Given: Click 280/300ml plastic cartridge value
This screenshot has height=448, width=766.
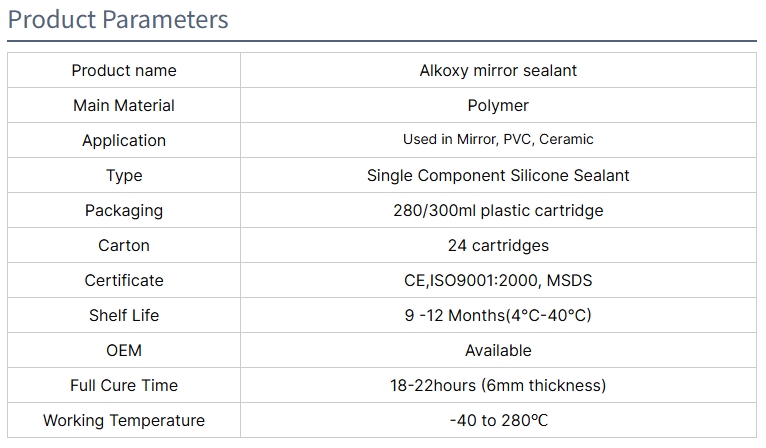Looking at the screenshot, I should [x=498, y=211].
